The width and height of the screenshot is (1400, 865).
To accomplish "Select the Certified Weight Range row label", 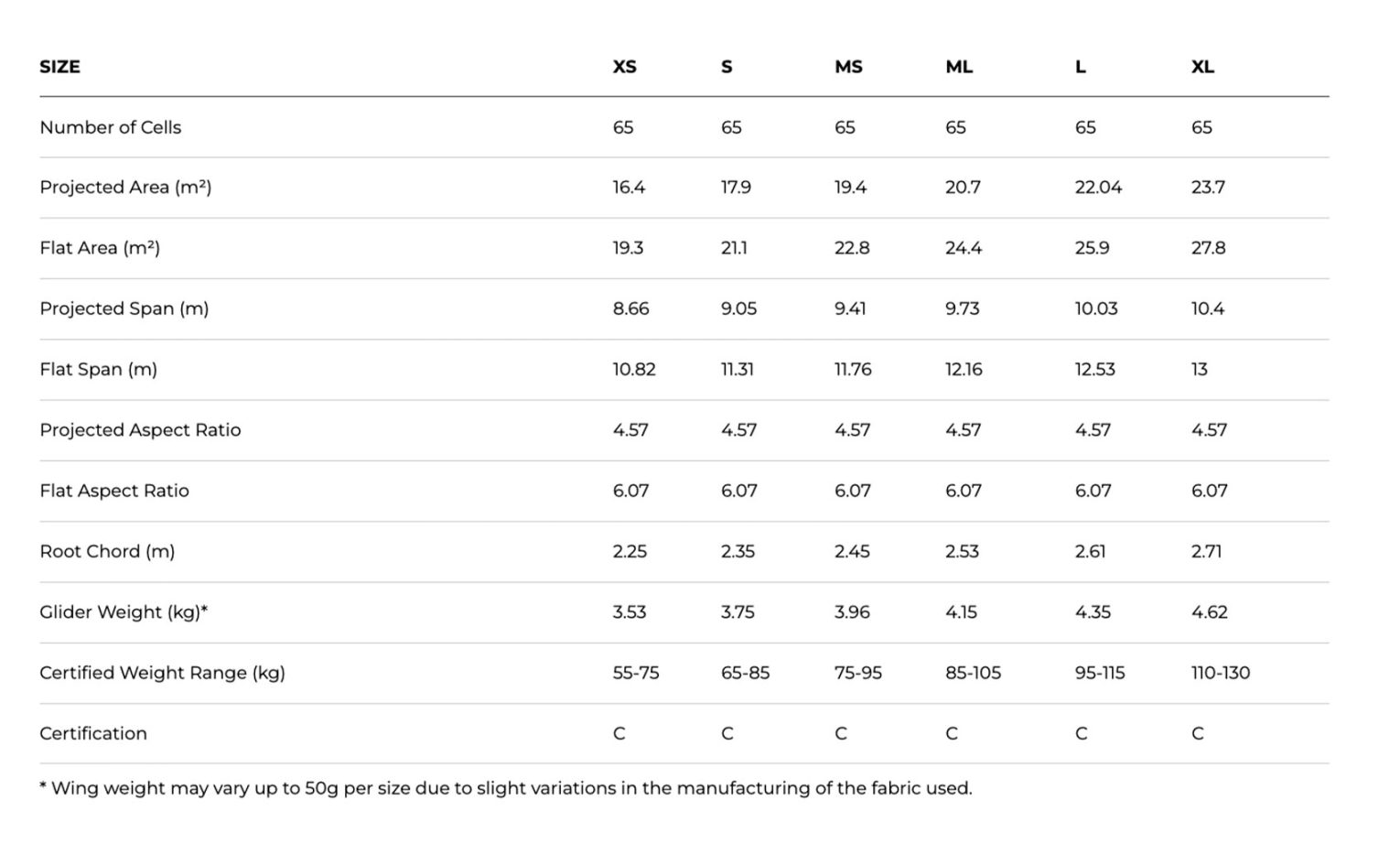I will point(162,673).
